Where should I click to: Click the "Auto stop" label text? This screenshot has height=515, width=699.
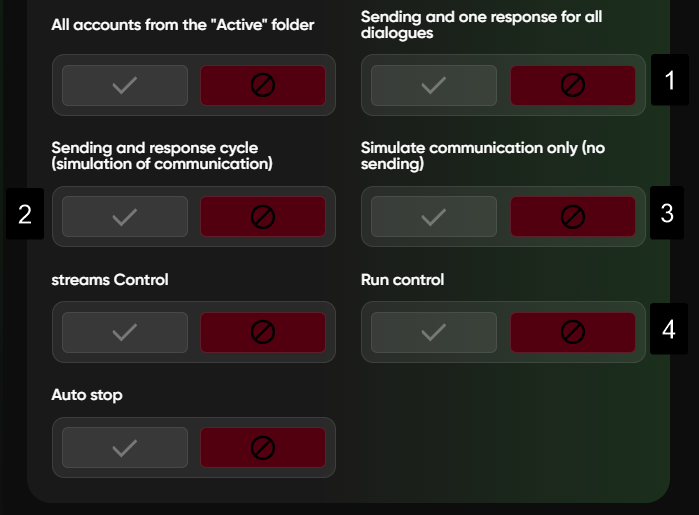(x=87, y=396)
